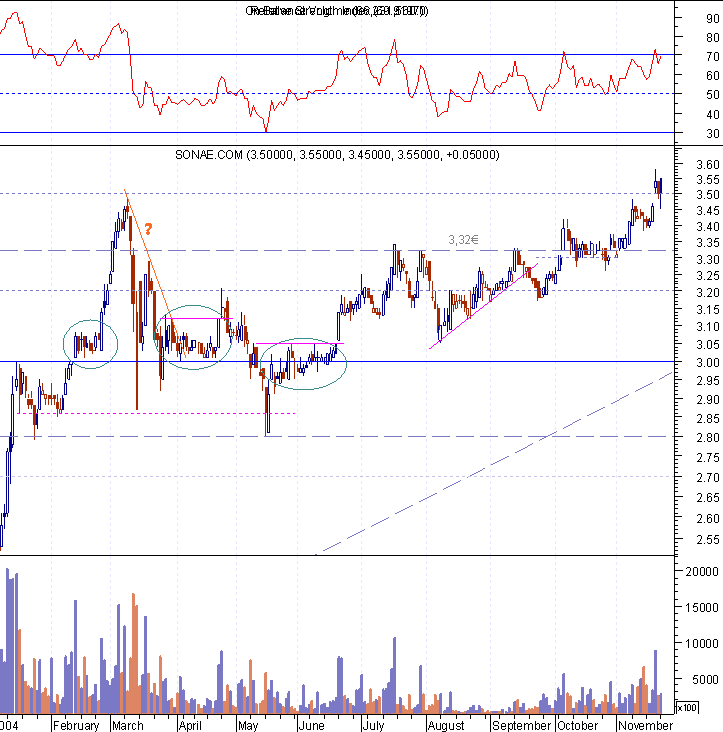723x732 pixels.
Task: Select the rising dashed long-term trendline
Action: point(494,463)
